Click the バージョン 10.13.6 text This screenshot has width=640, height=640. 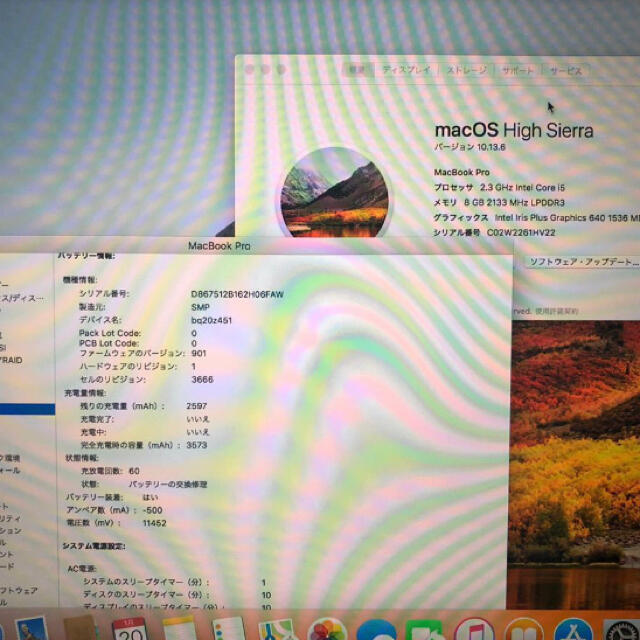point(470,147)
